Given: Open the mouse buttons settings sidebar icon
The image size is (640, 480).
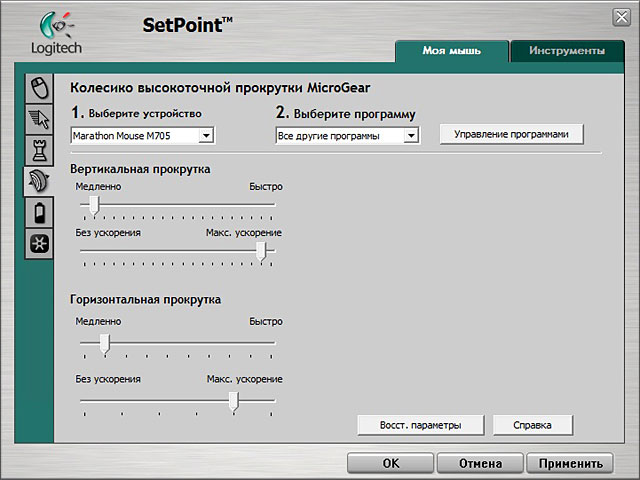Looking at the screenshot, I should point(39,88).
